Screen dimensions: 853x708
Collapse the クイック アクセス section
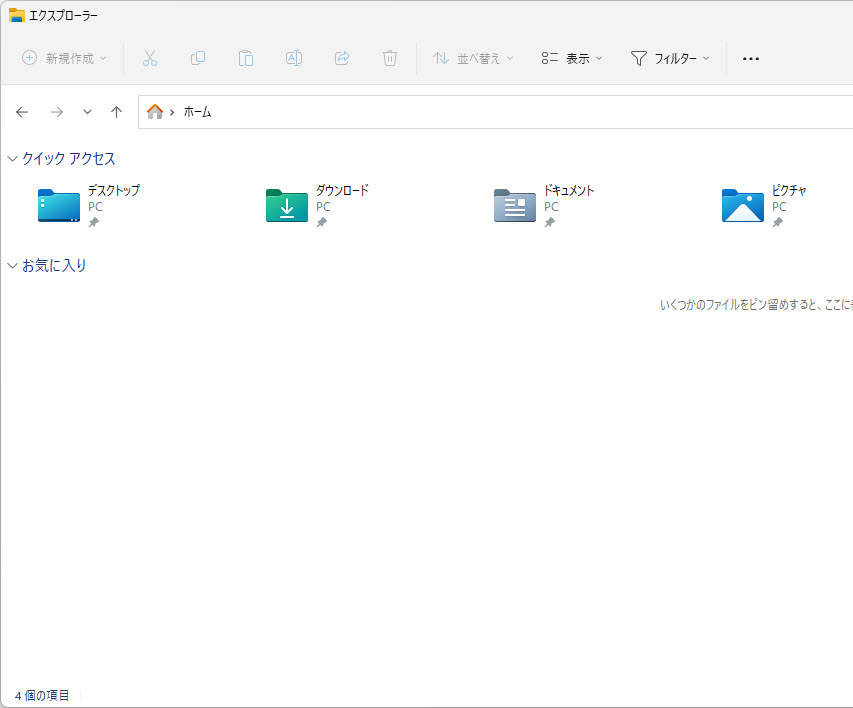pyautogui.click(x=12, y=158)
